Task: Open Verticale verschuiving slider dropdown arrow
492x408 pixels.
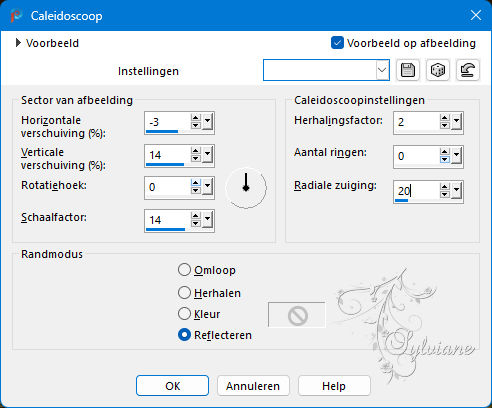Action: (208, 155)
